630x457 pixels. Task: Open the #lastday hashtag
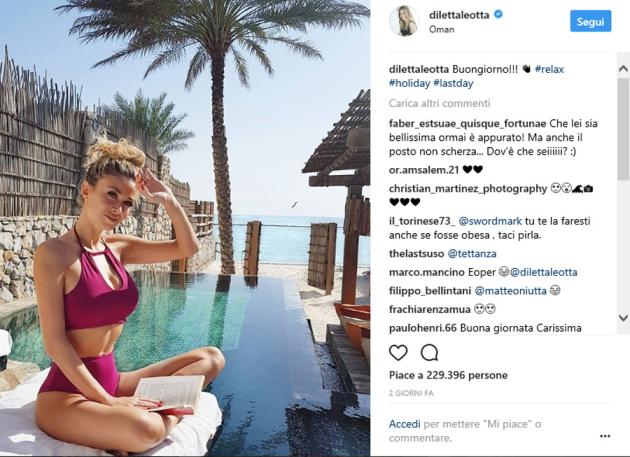453,84
